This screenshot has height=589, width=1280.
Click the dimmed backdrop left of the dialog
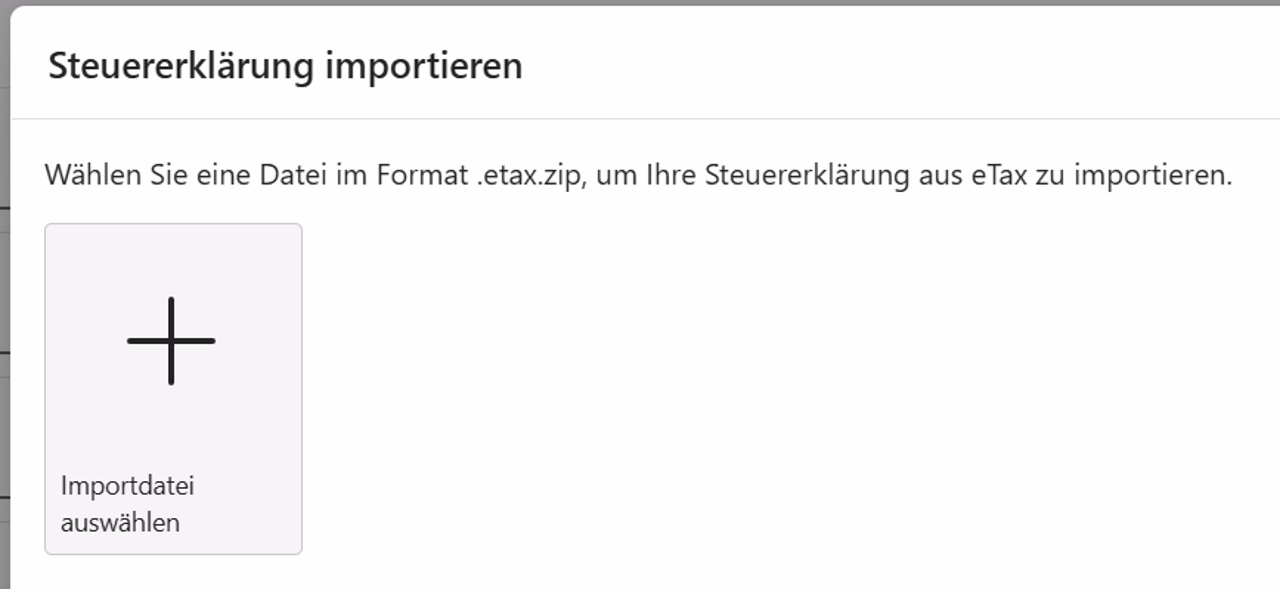pyautogui.click(x=5, y=300)
